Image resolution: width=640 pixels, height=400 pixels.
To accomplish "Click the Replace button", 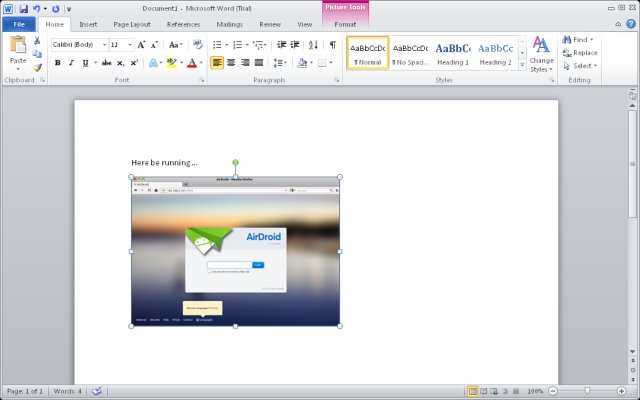I will tap(581, 53).
